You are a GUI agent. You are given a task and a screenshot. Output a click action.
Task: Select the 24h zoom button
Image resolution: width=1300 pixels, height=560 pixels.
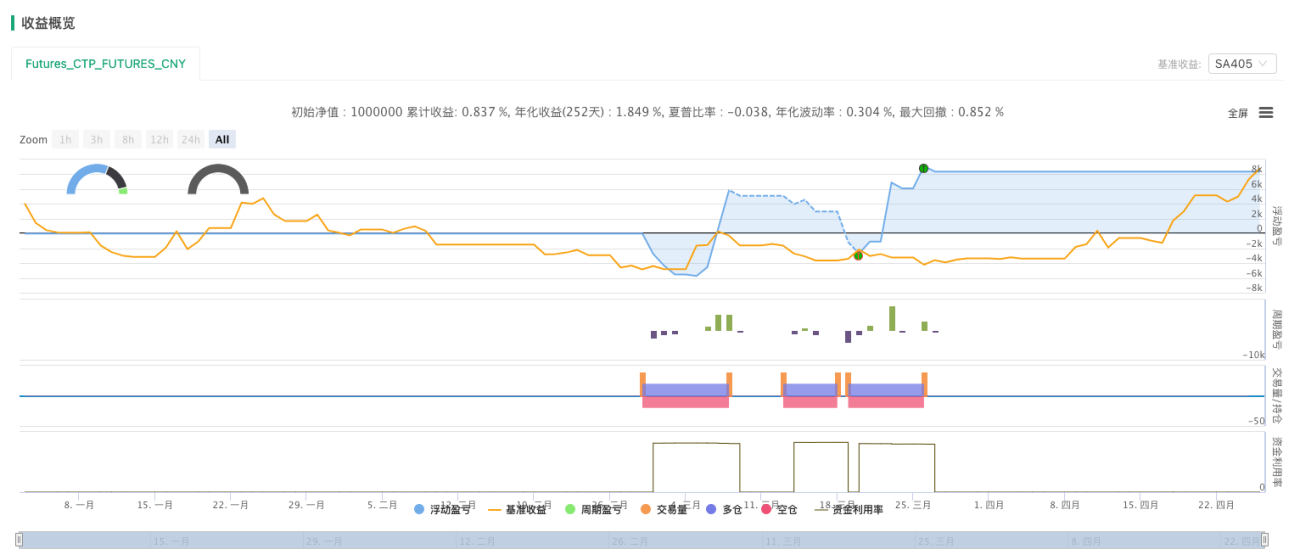(x=190, y=140)
